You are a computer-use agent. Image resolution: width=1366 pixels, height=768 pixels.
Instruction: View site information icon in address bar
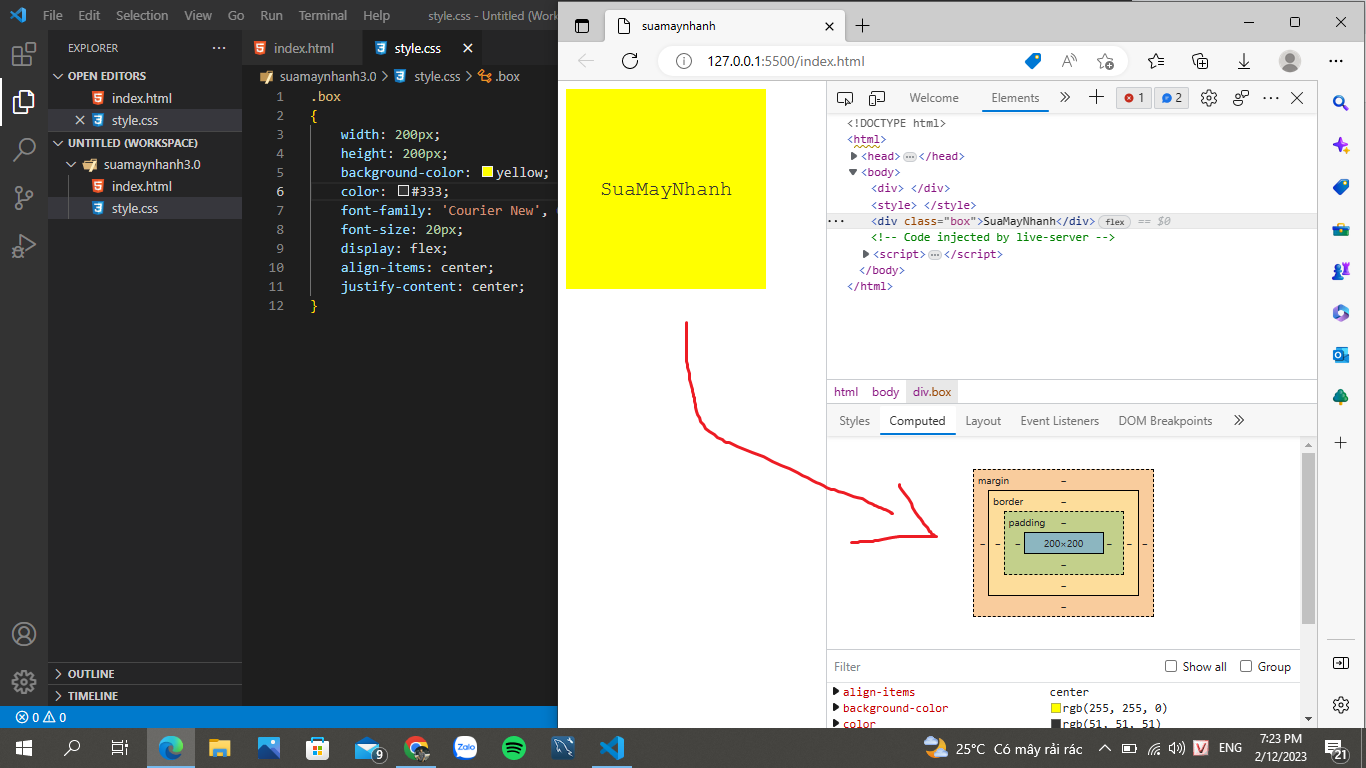coord(684,61)
